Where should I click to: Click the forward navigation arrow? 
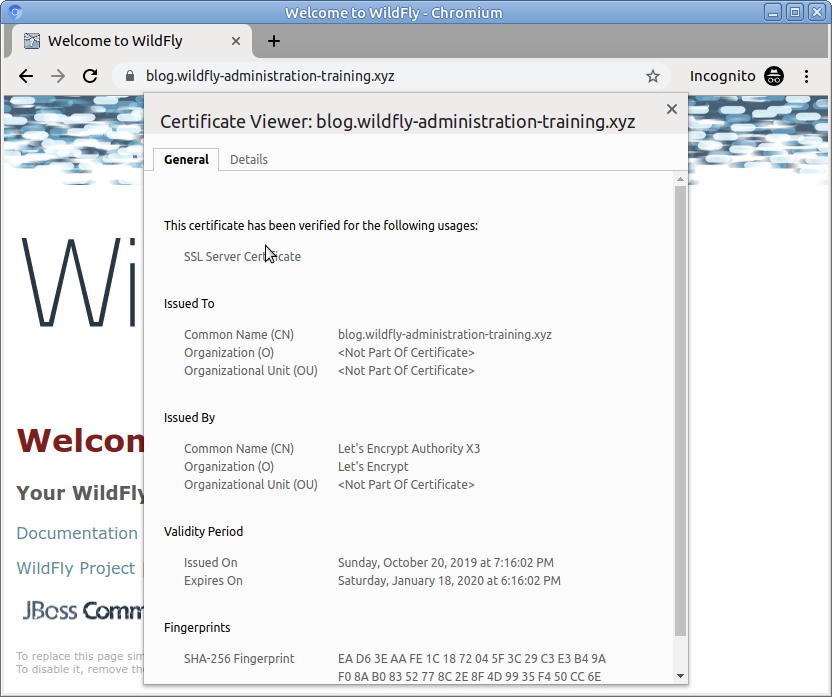point(58,76)
